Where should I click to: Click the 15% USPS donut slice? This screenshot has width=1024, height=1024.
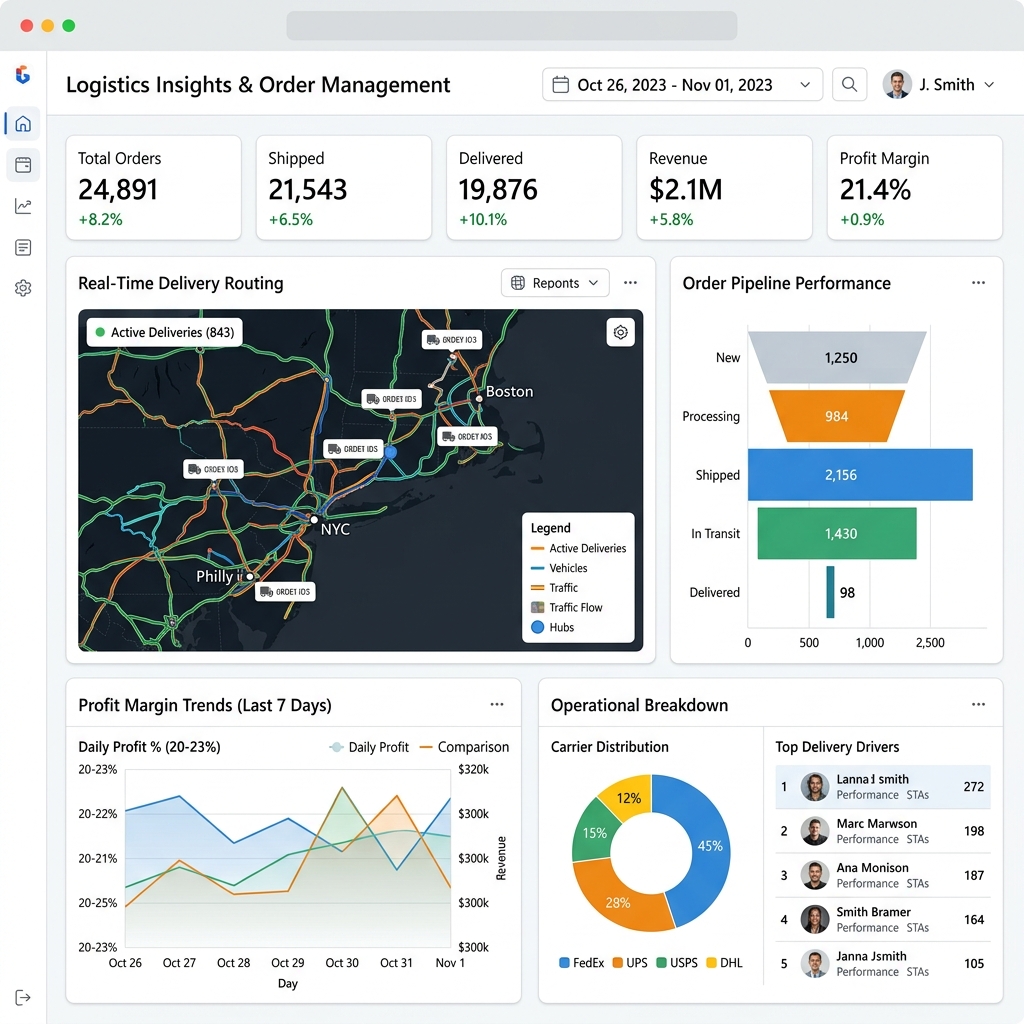(x=593, y=833)
